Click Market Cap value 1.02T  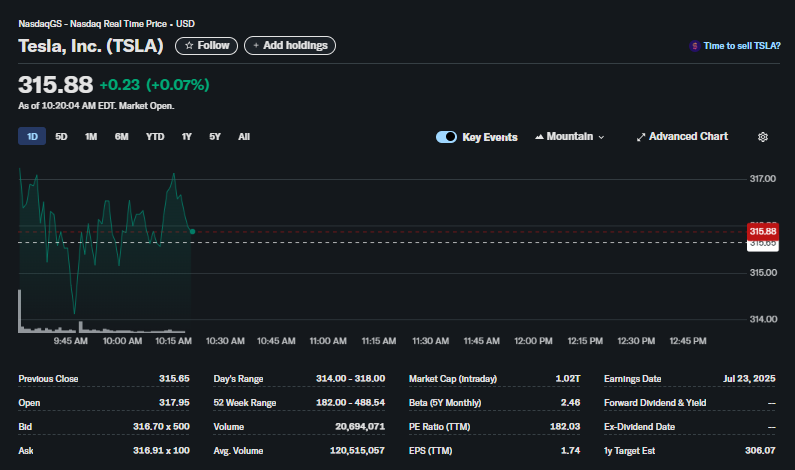[568, 379]
